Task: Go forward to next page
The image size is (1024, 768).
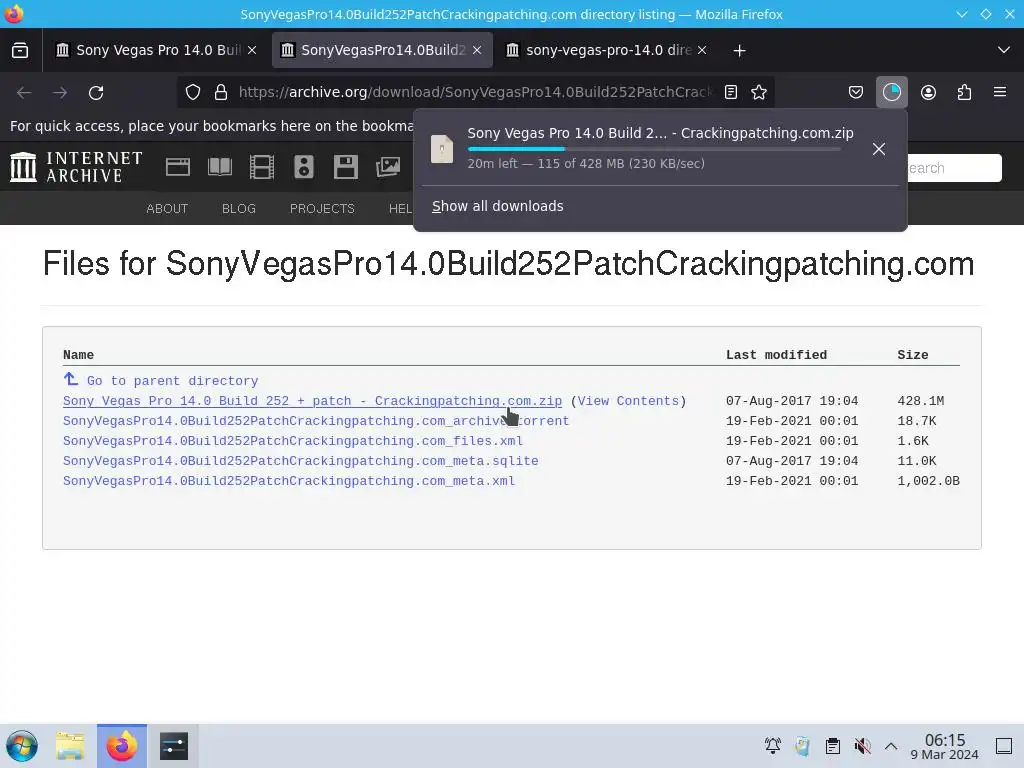Action: click(x=60, y=93)
